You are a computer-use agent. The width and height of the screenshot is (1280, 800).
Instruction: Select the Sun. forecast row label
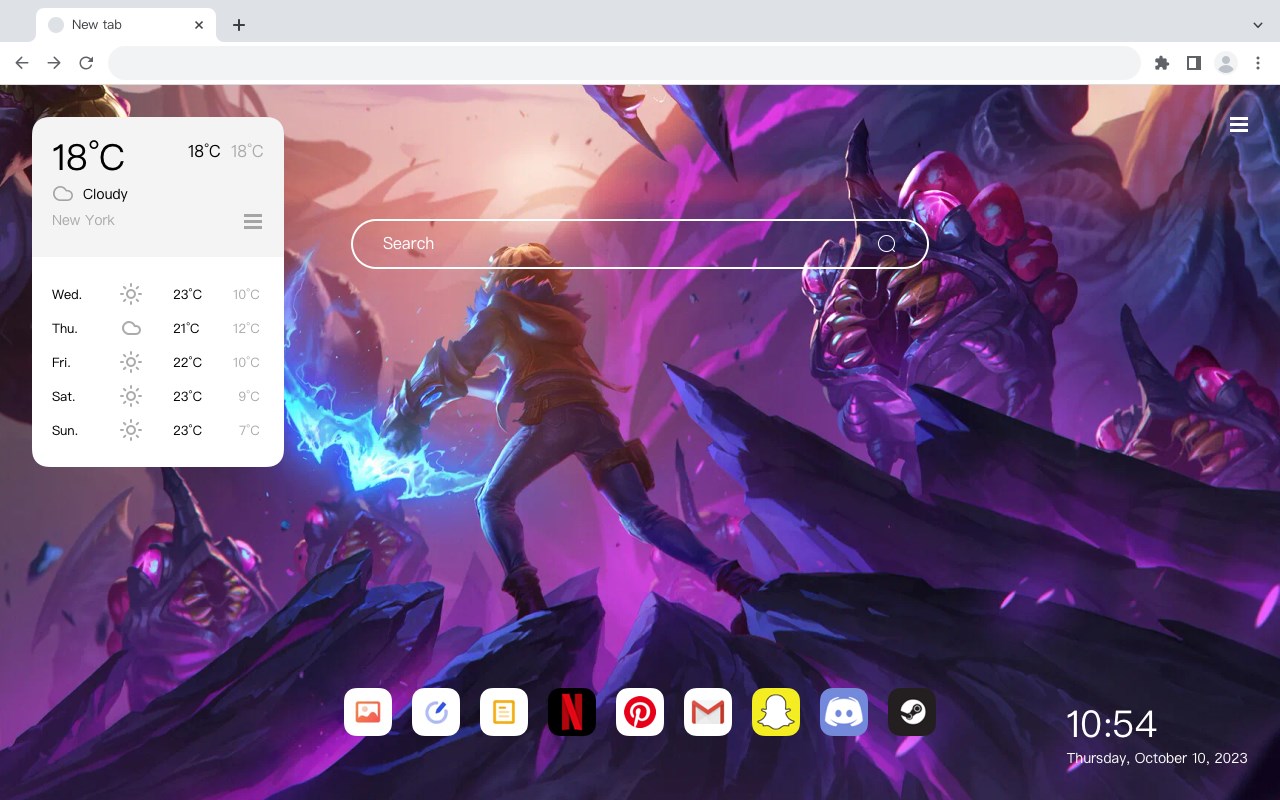coord(65,430)
